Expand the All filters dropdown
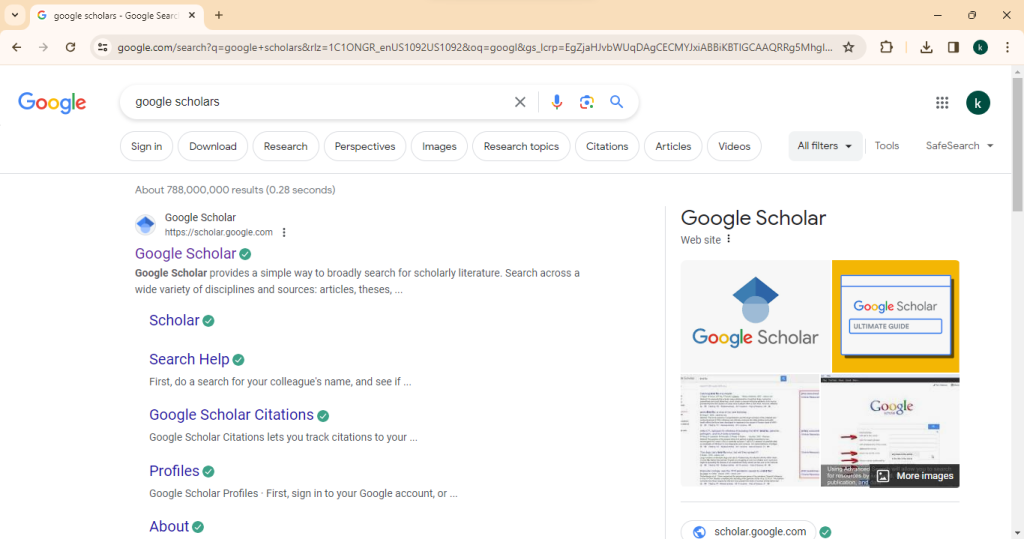 point(825,146)
